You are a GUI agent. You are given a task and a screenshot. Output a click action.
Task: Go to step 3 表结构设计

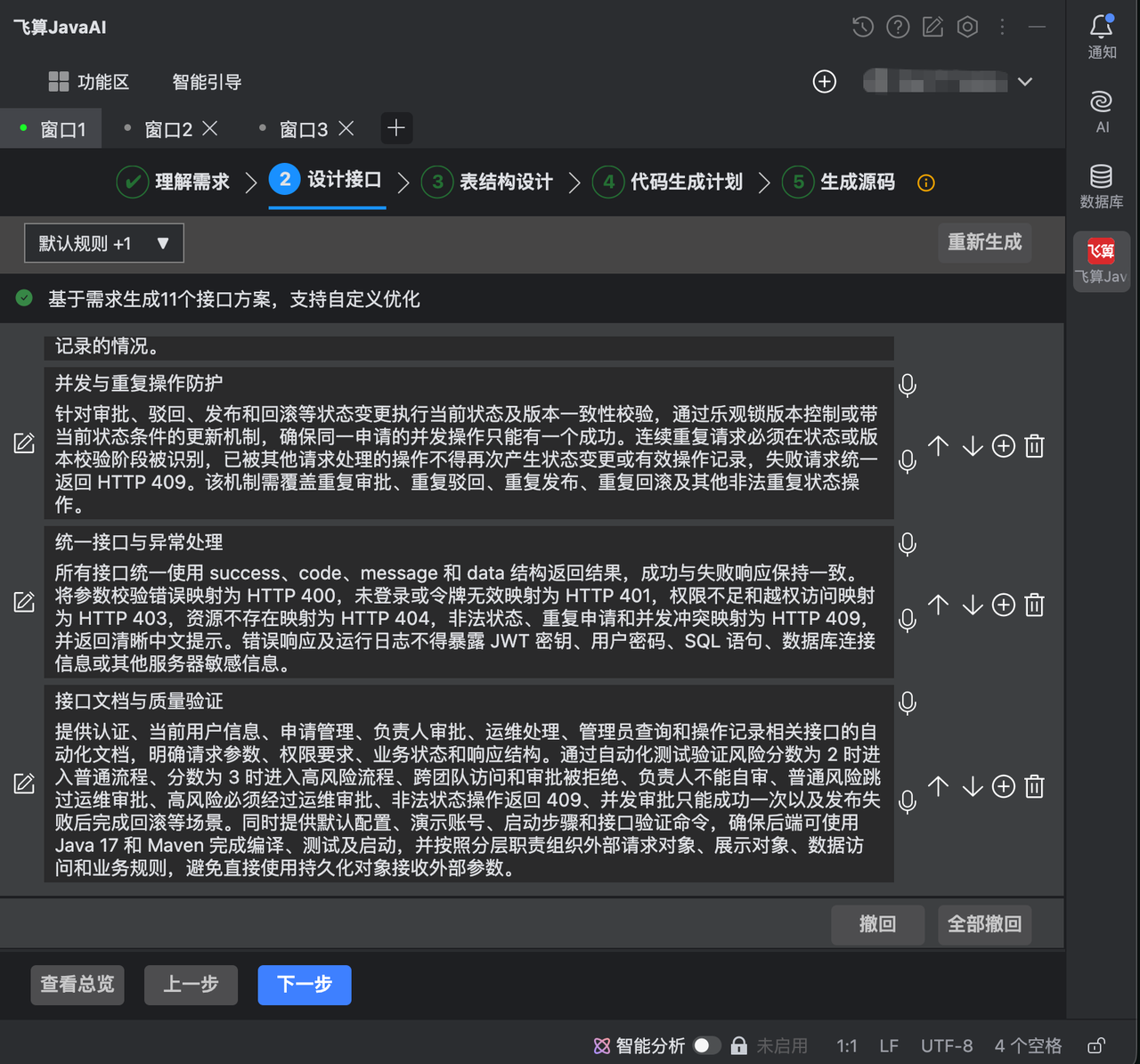point(487,182)
